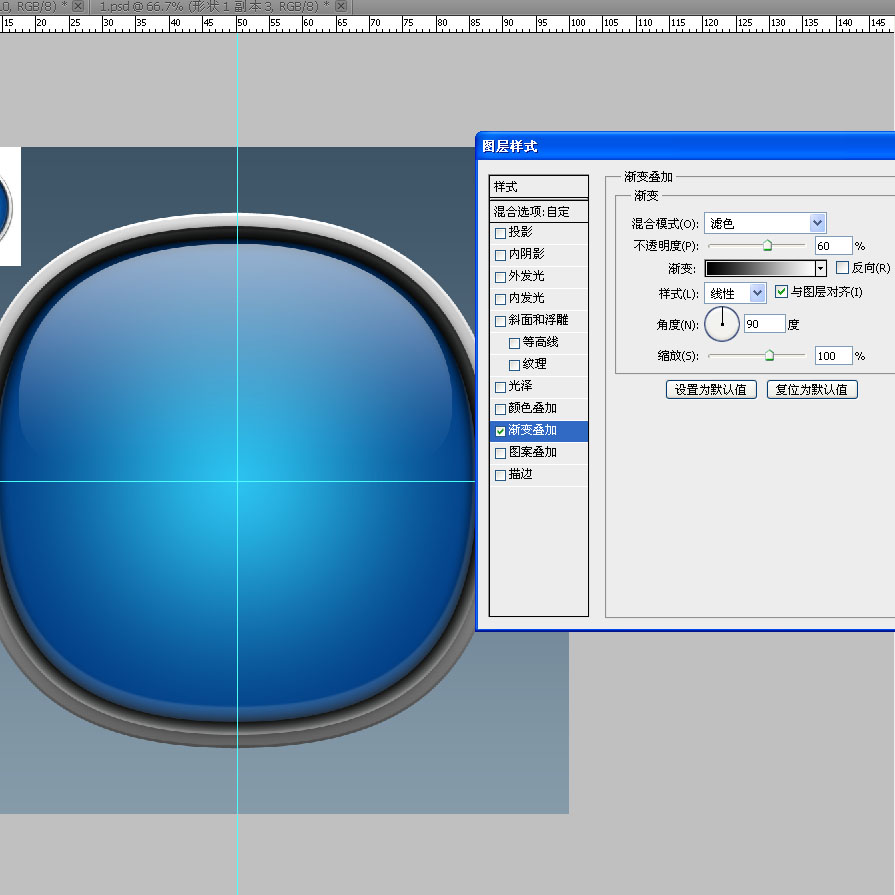Enable the 描边 stroke checkbox
The width and height of the screenshot is (895, 895).
point(501,475)
